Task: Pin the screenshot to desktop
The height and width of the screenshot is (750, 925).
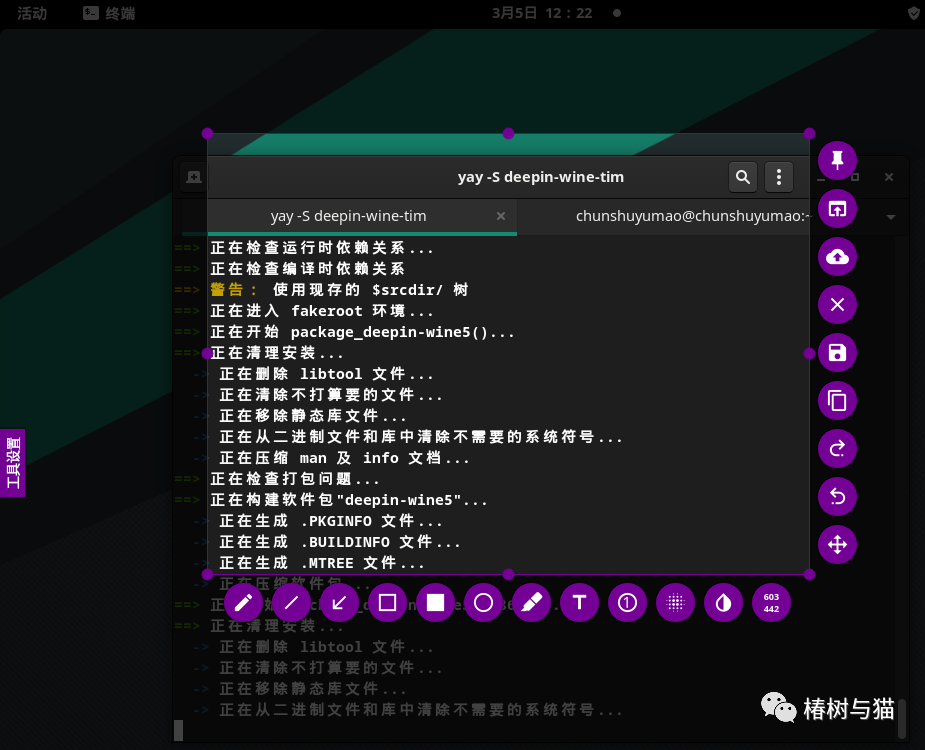Action: pyautogui.click(x=837, y=161)
